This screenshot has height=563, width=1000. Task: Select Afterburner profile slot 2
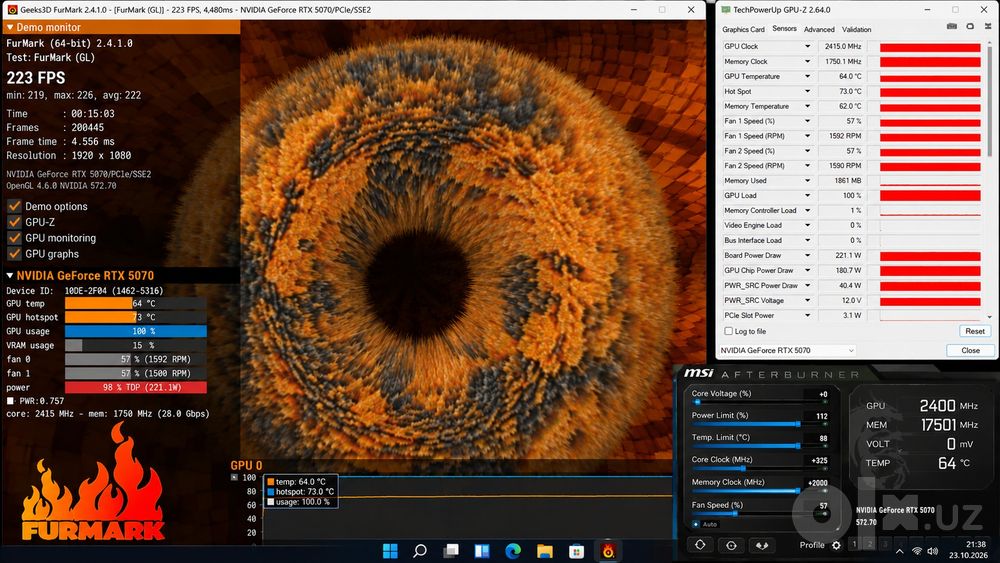tap(869, 545)
